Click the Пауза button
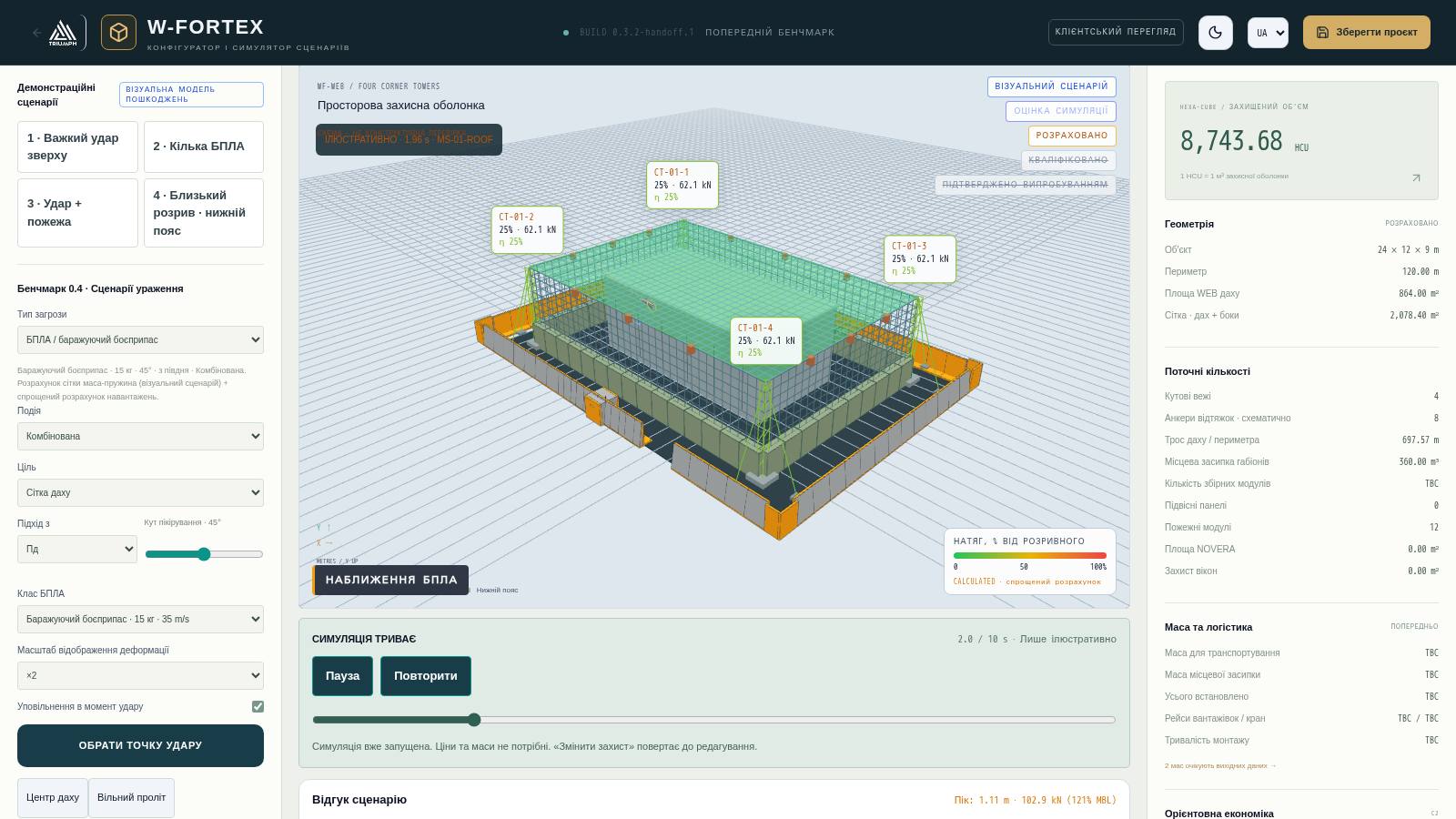Image resolution: width=1456 pixels, height=819 pixels. tap(342, 676)
